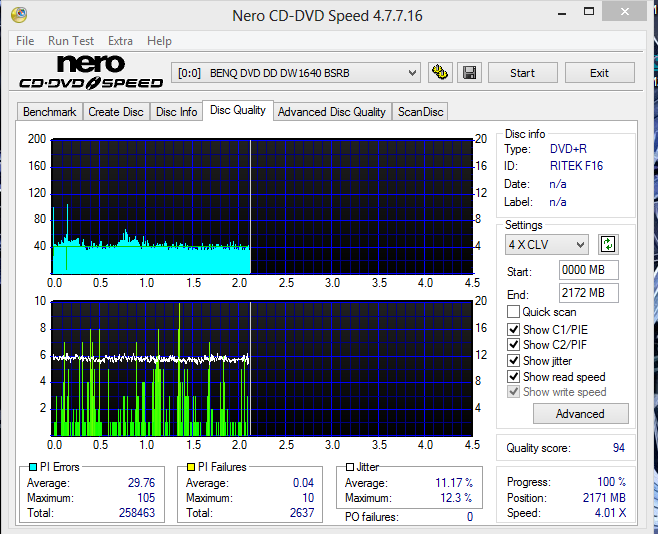Click the Jitter legend swatch
The image size is (658, 534).
(x=350, y=467)
